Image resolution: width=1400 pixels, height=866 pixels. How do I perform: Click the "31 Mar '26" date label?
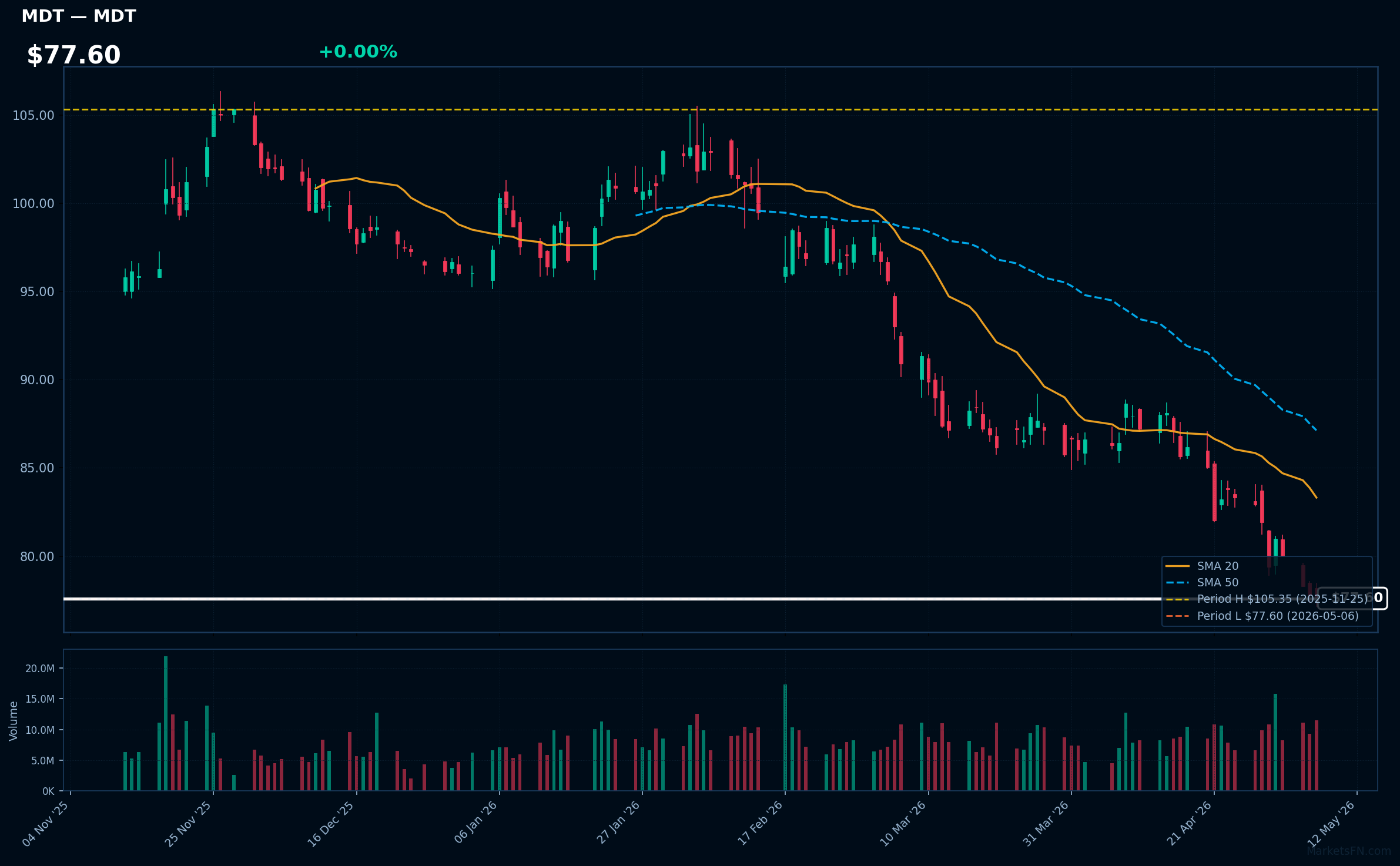(x=1046, y=824)
